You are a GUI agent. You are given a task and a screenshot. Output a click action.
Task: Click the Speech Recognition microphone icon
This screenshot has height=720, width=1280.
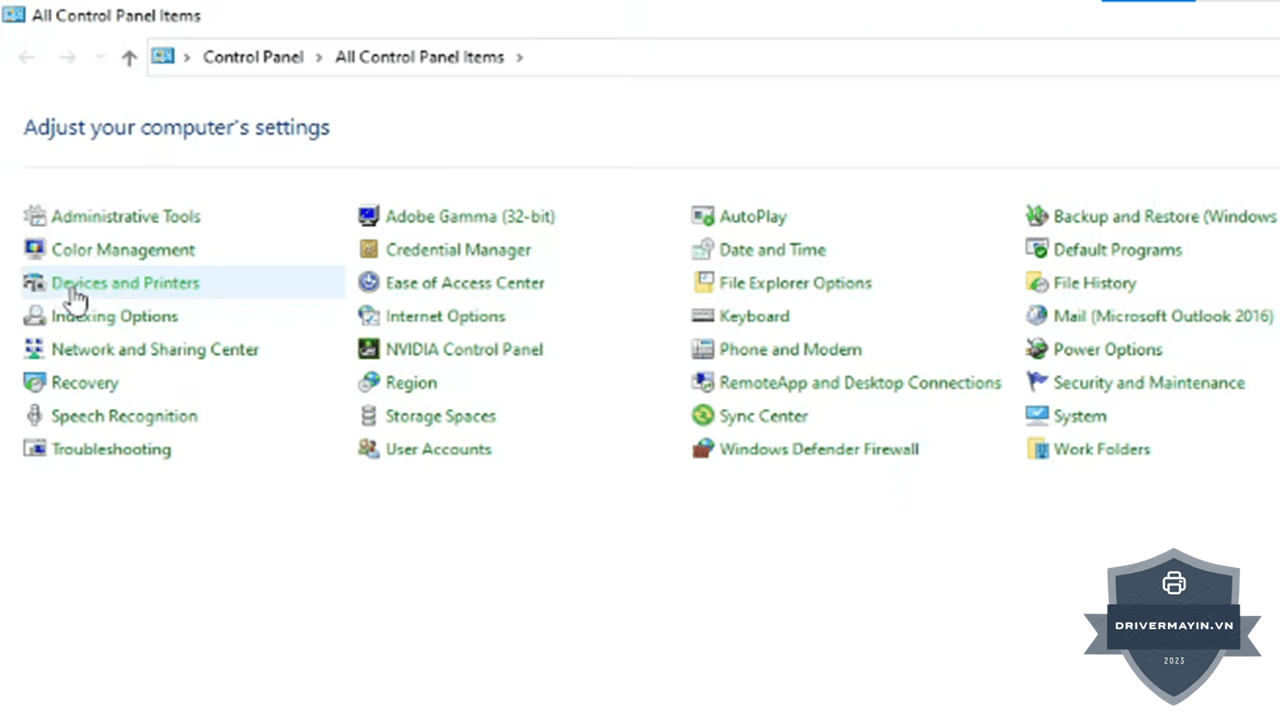[x=35, y=416]
